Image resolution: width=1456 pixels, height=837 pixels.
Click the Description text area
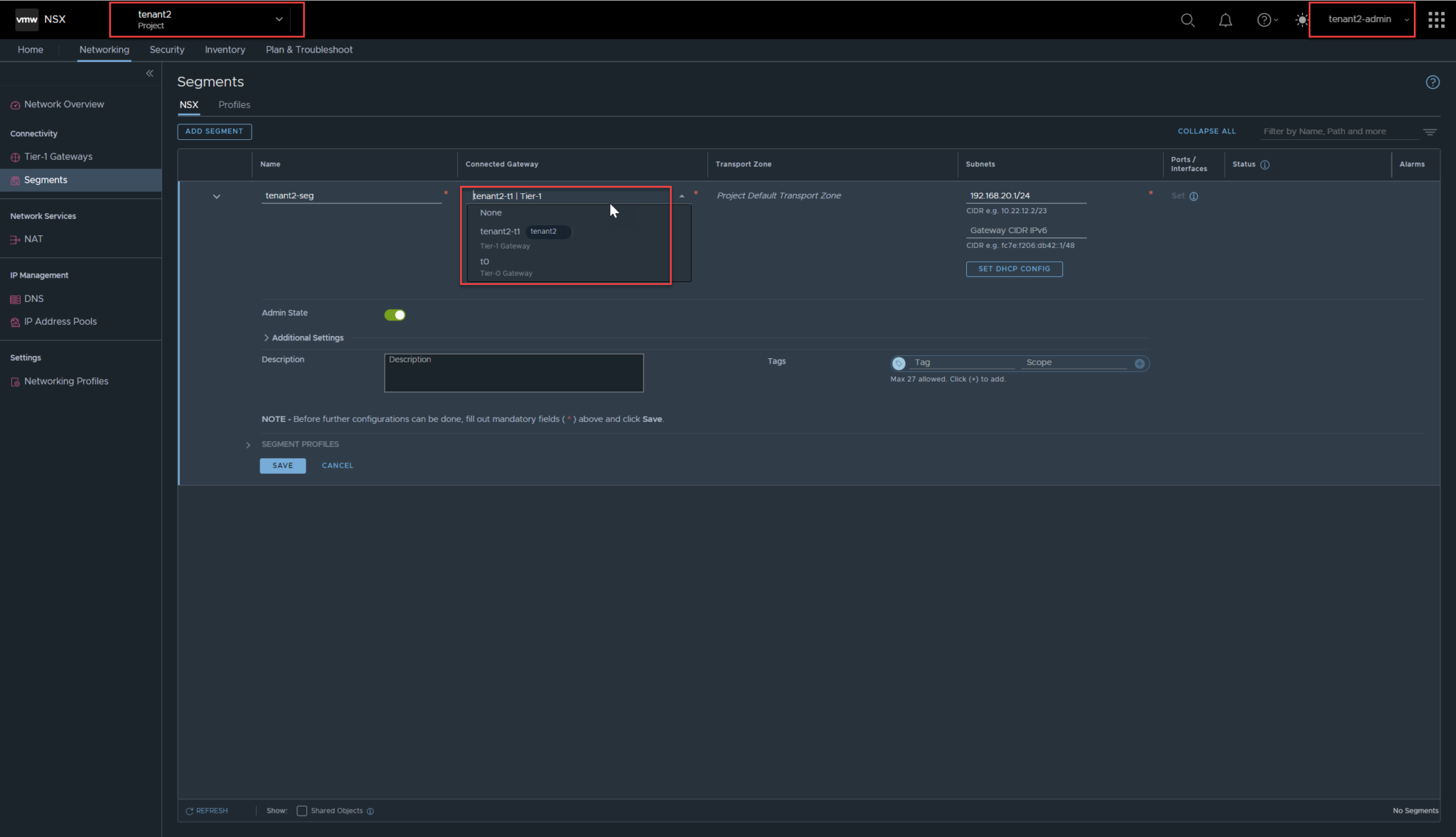point(514,373)
